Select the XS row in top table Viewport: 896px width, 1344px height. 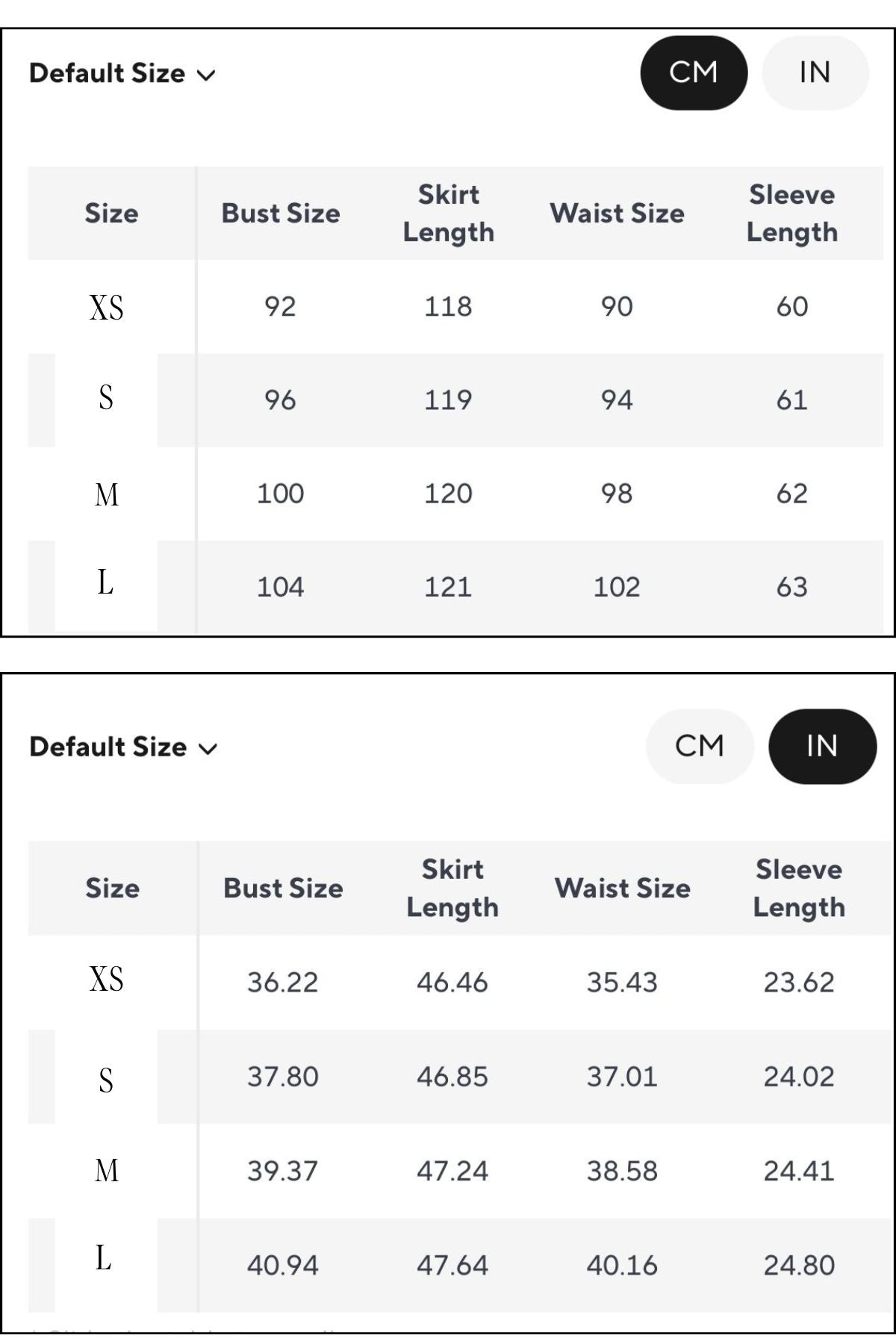tap(455, 307)
